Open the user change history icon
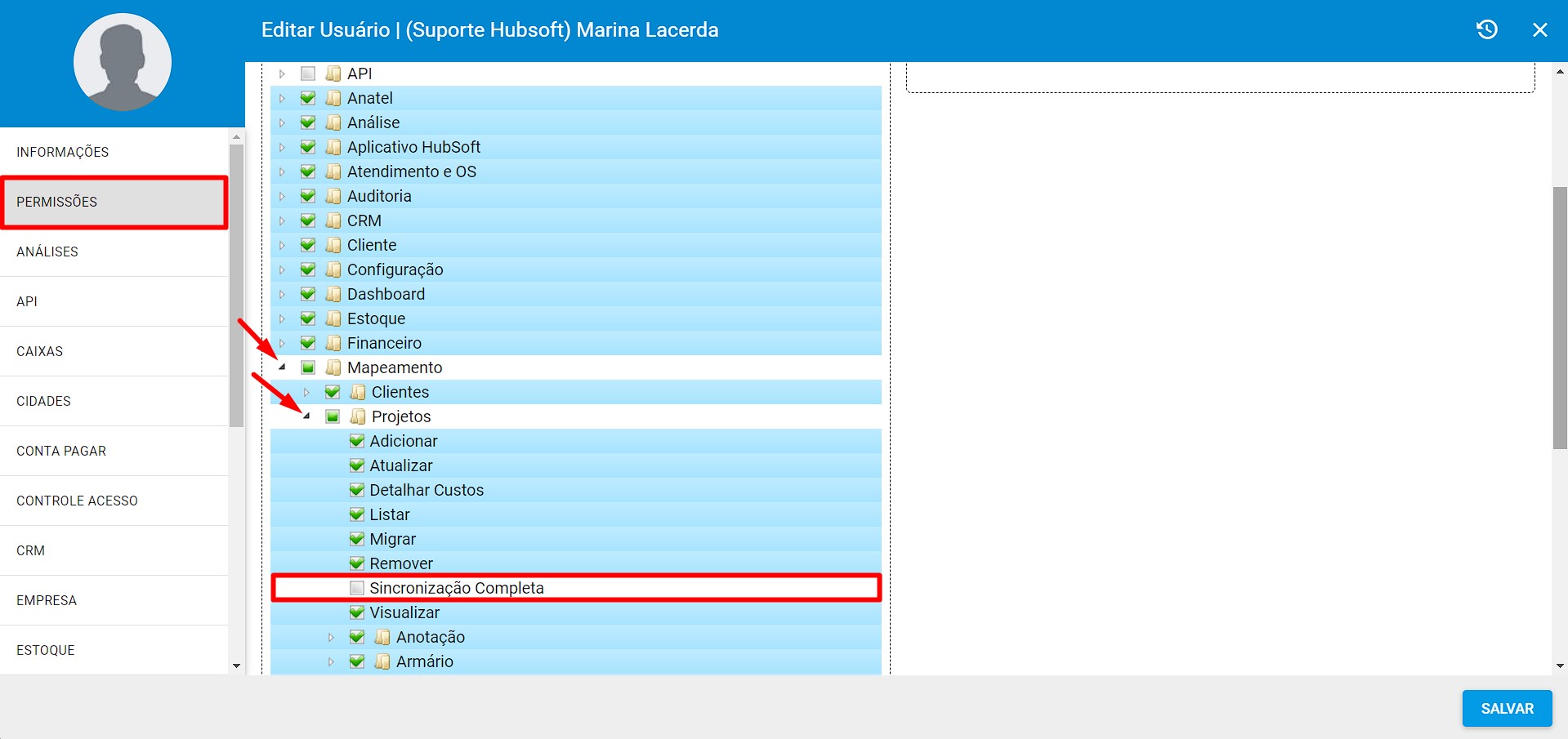Image resolution: width=1568 pixels, height=739 pixels. 1486,30
